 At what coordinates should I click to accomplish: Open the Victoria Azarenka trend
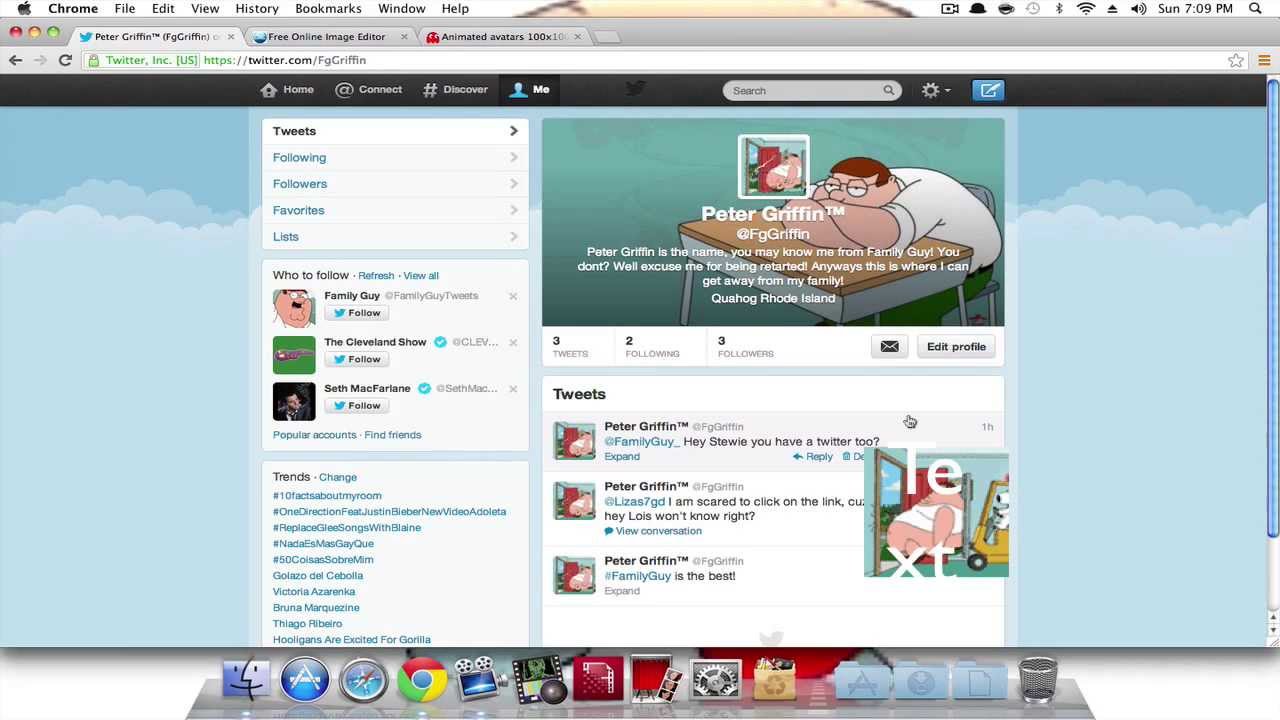click(314, 592)
